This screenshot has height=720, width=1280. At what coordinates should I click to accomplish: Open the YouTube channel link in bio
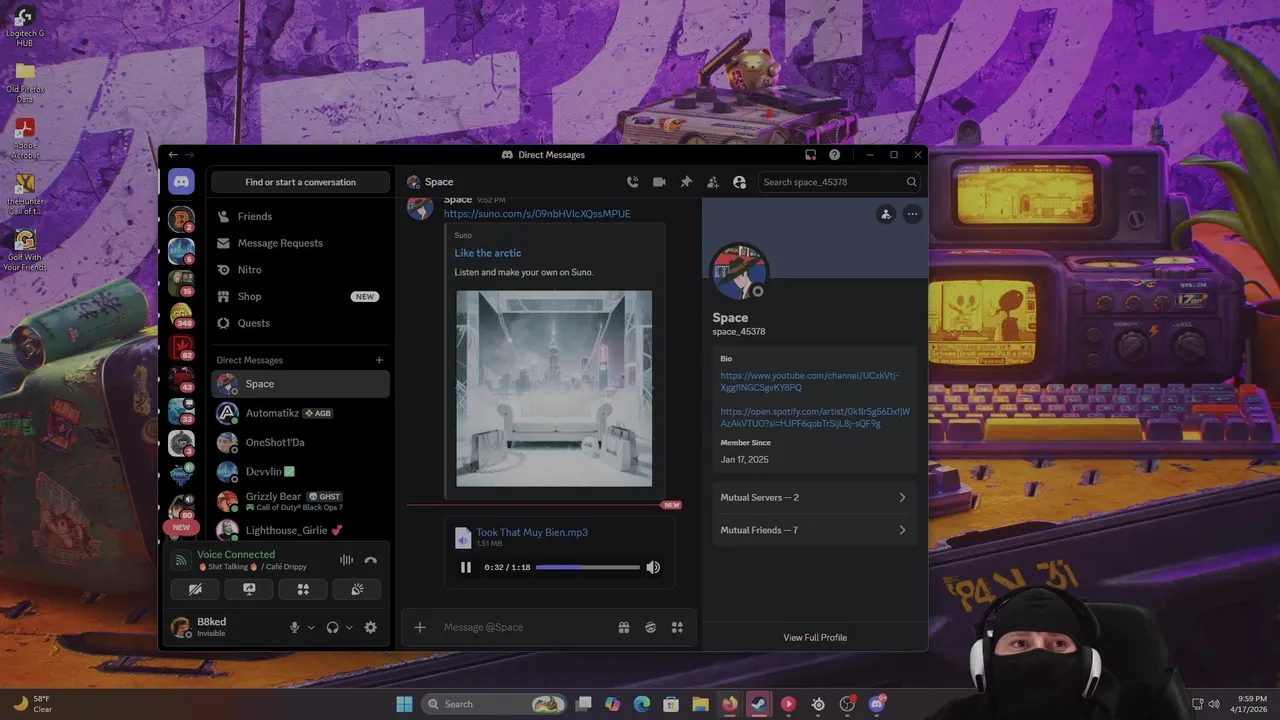[x=810, y=381]
